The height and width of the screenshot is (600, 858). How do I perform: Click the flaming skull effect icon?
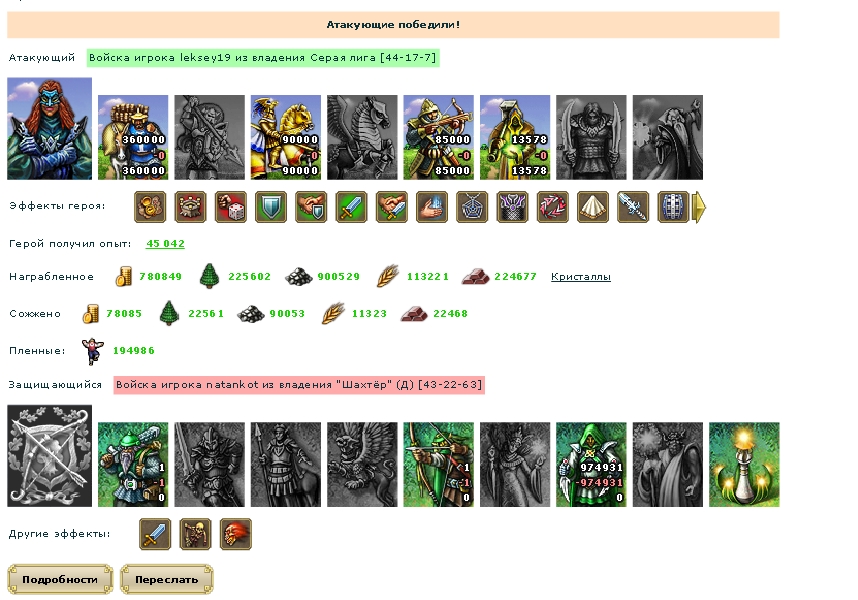point(236,534)
